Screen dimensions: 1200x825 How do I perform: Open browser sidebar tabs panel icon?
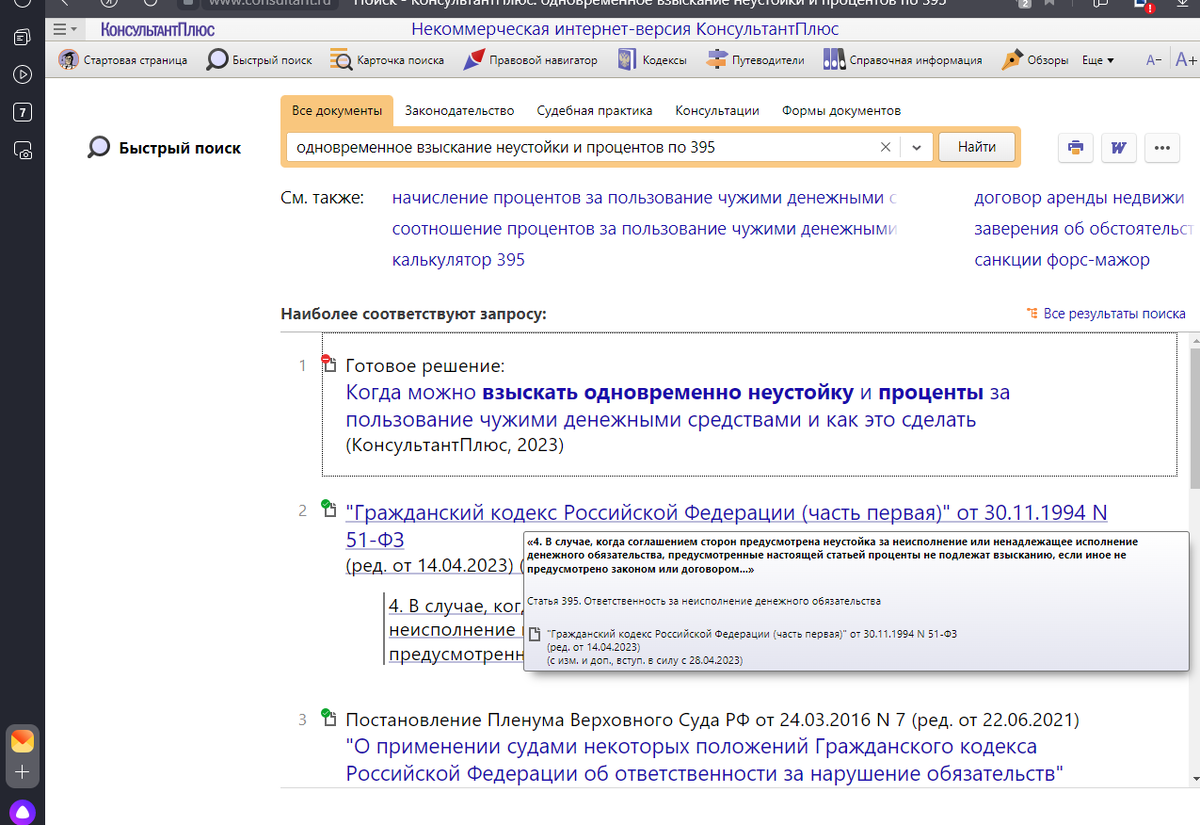tap(22, 38)
